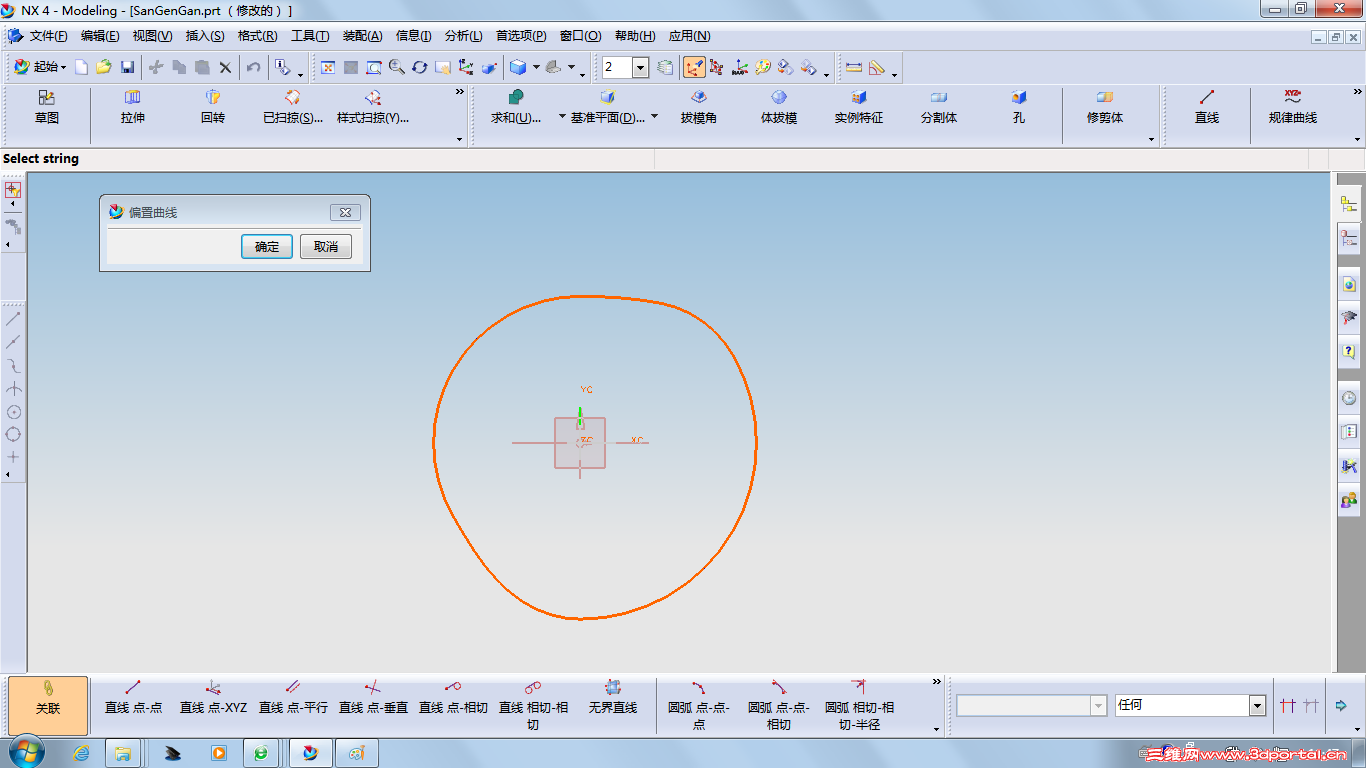Toggle the highlighted WCS display button
Image resolution: width=1366 pixels, height=768 pixels.
[x=694, y=67]
